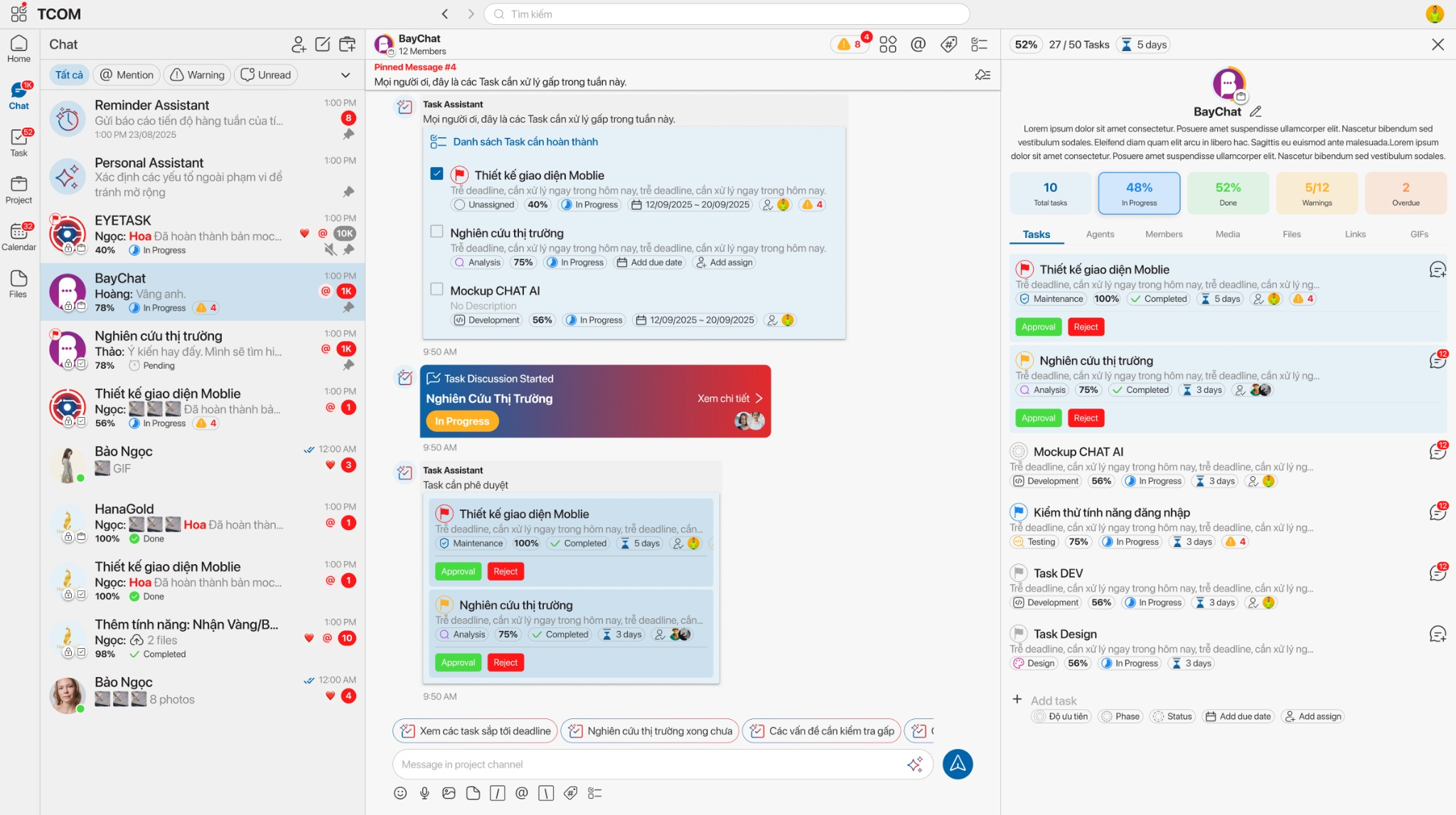Switch to the Links tab

point(1355,234)
